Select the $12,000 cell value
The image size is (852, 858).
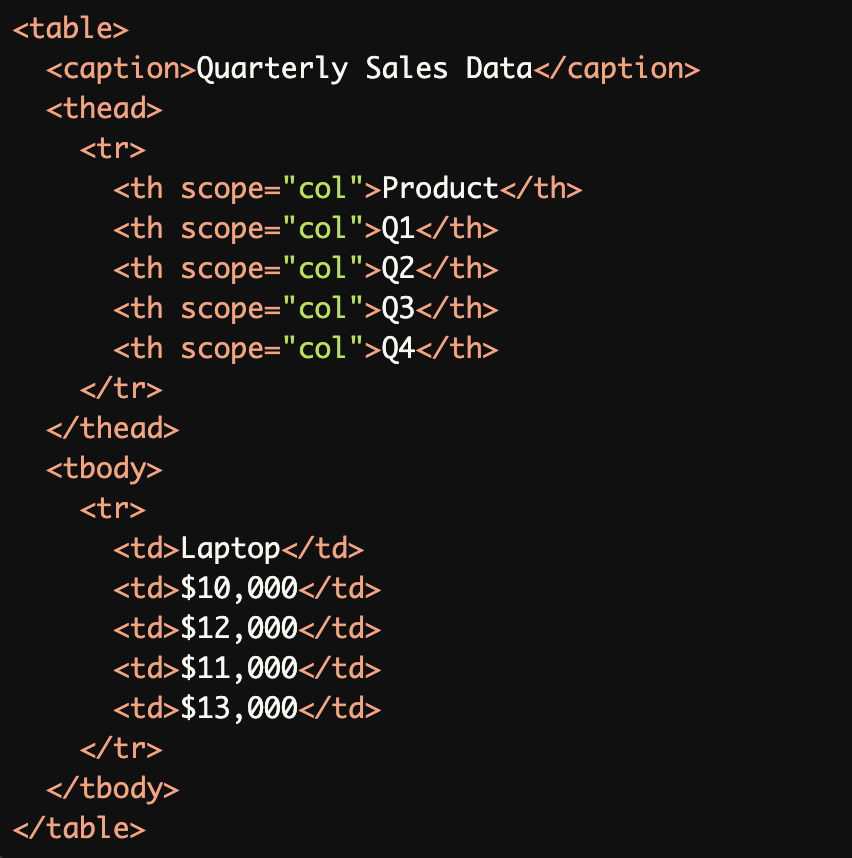(239, 628)
